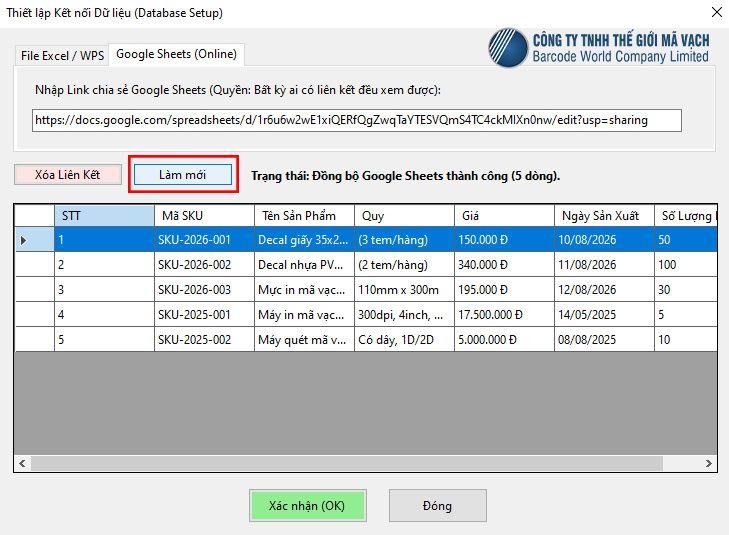Click the Decal giấy 35x2... product cell
729x535 pixels.
point(304,240)
